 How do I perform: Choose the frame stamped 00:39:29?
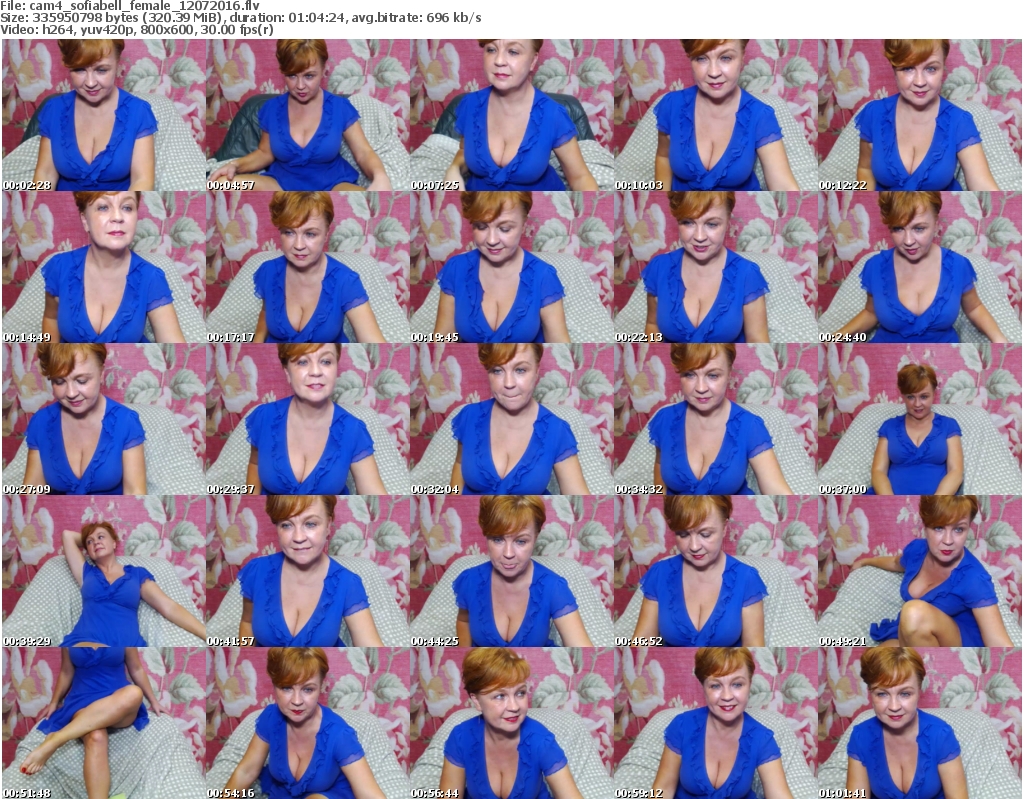[x=104, y=571]
